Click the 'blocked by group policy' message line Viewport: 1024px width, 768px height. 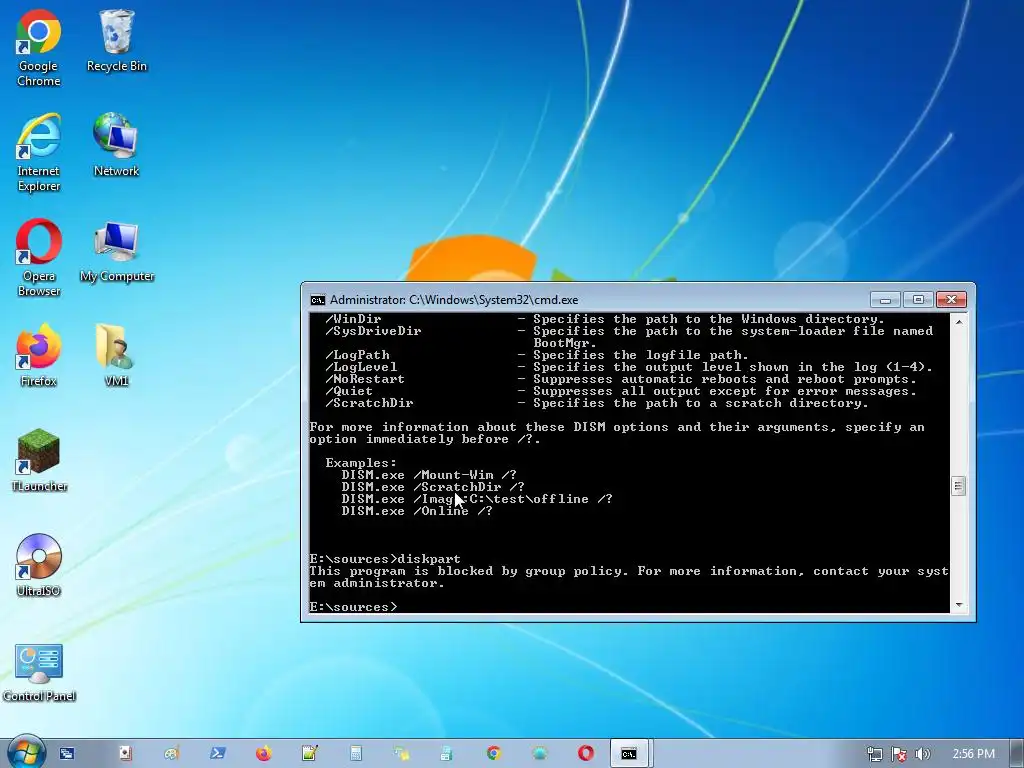(x=629, y=577)
